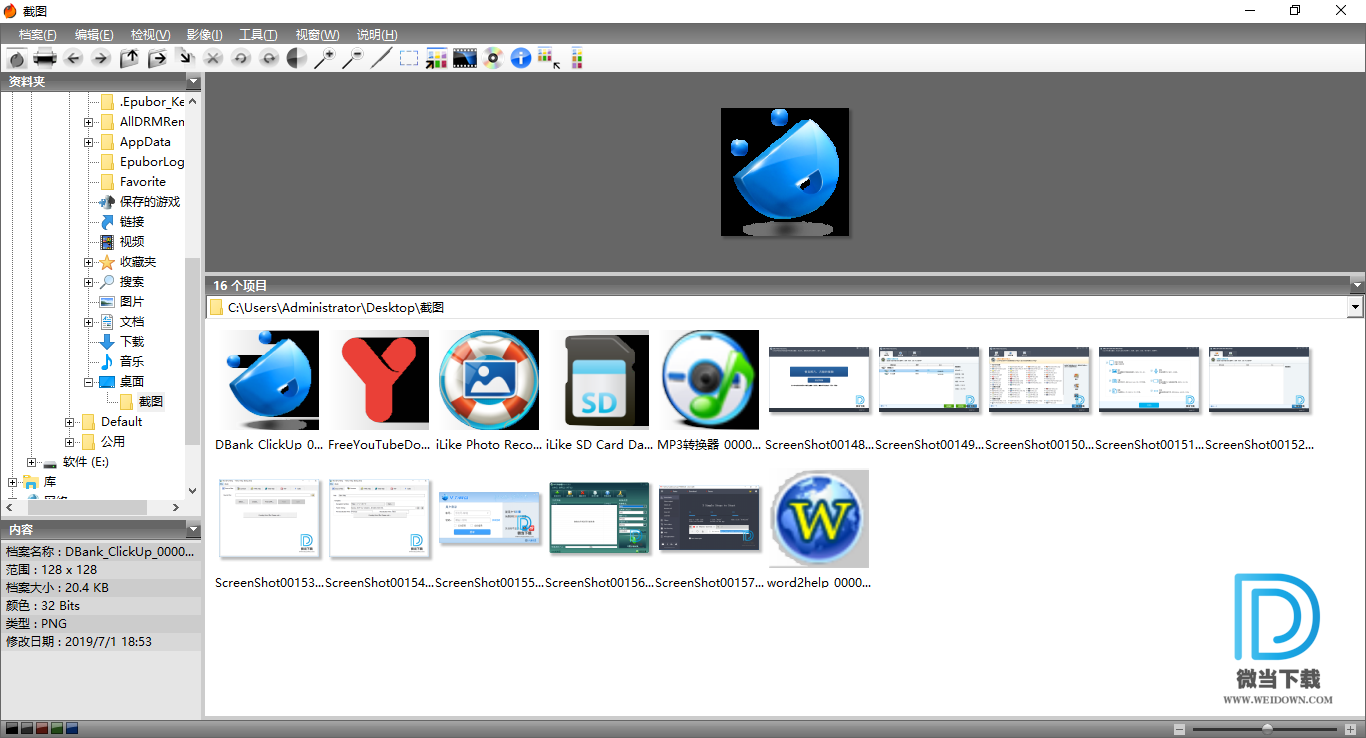Expand the AppData folder node
This screenshot has width=1366, height=738.
point(88,142)
